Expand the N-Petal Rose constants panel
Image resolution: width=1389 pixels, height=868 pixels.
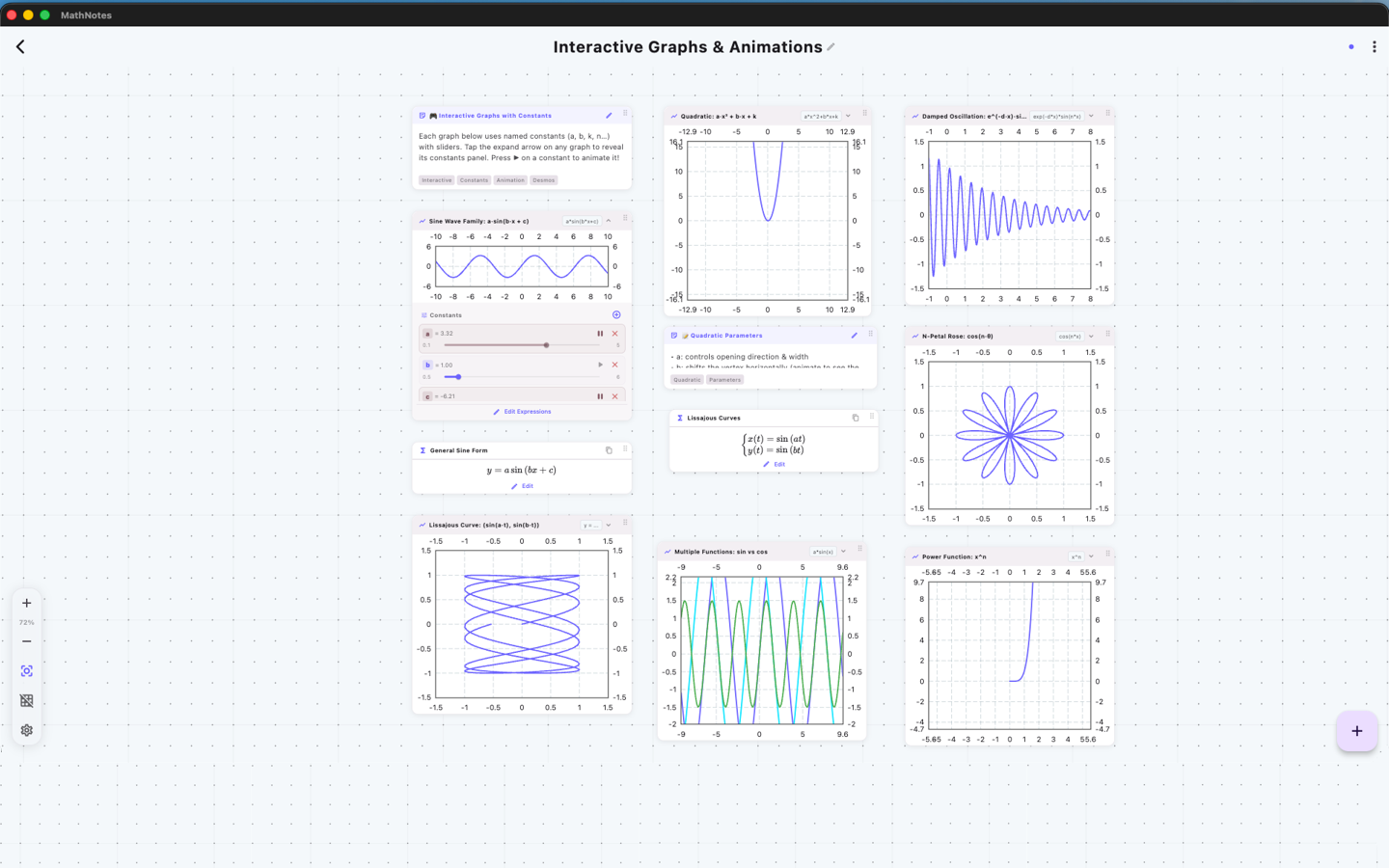(1091, 337)
